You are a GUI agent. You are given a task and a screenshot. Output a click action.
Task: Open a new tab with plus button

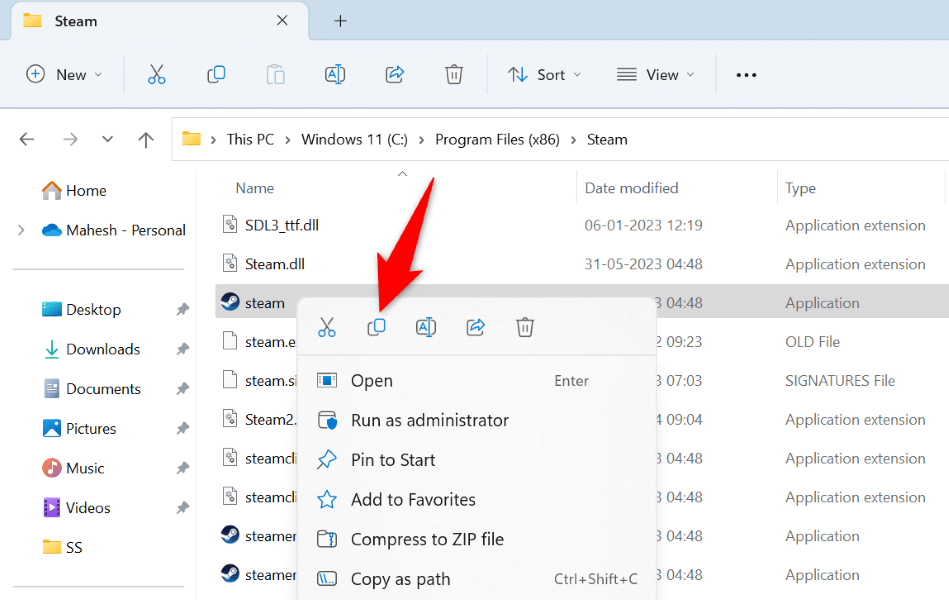(x=340, y=21)
